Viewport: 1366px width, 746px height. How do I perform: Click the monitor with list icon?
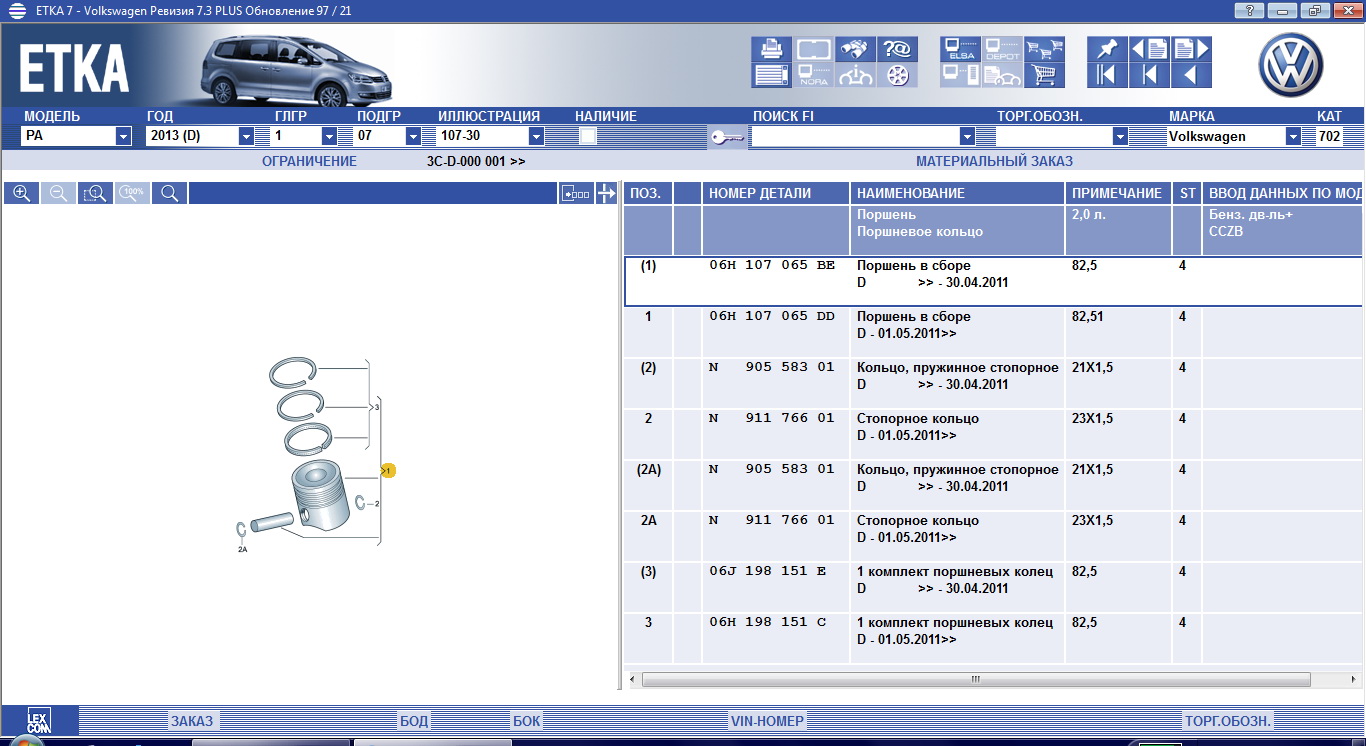click(960, 76)
